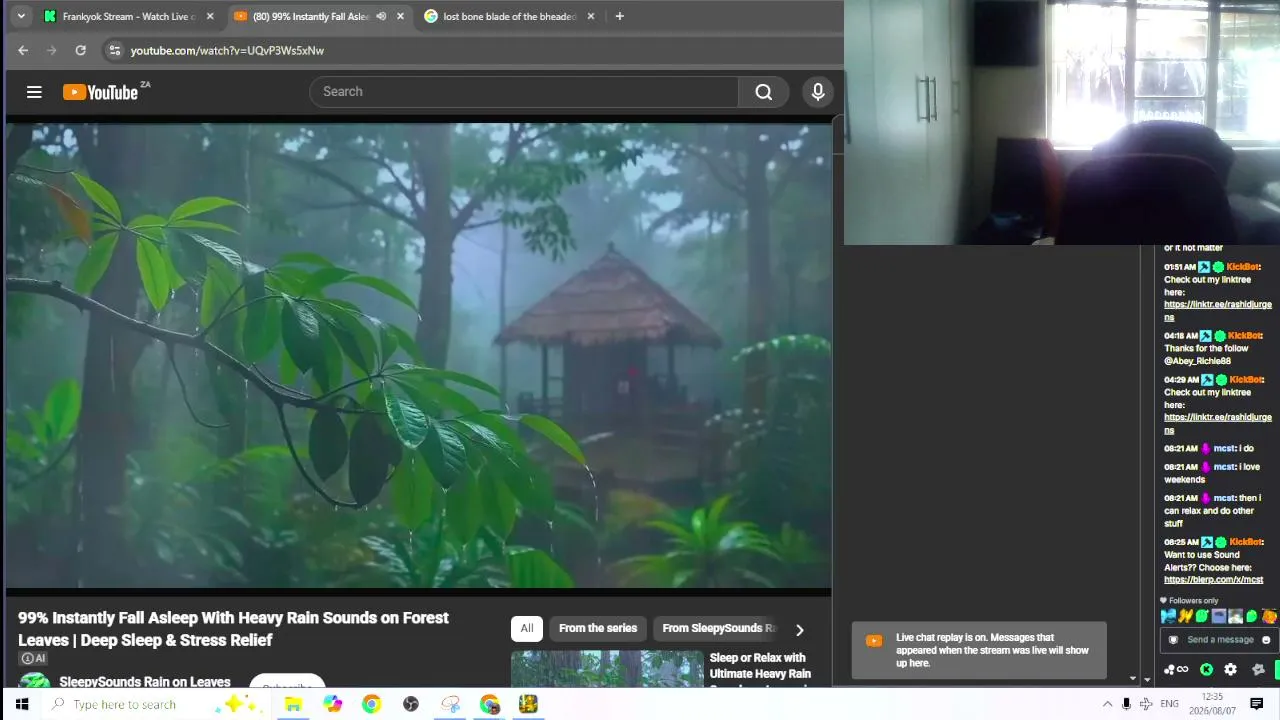
Task: Pick the yellow emote in chat row
Action: (1185, 616)
